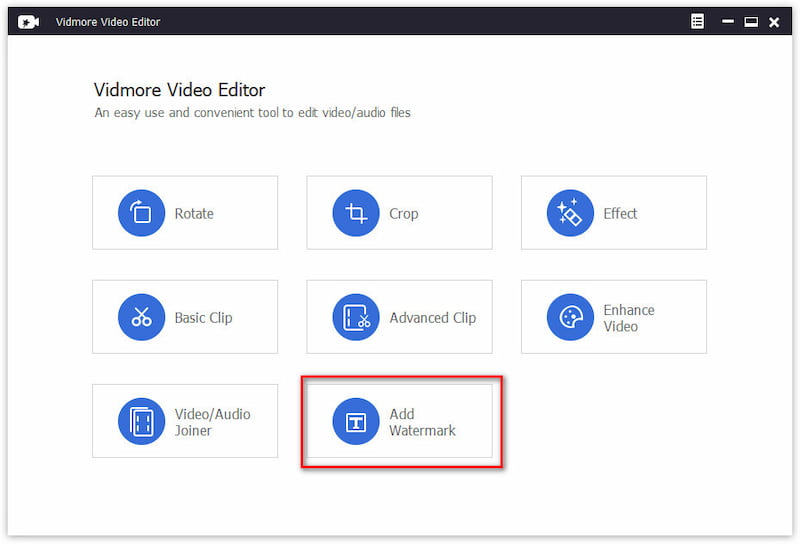Click the Add Watermark text icon
The height and width of the screenshot is (544, 800).
click(355, 421)
